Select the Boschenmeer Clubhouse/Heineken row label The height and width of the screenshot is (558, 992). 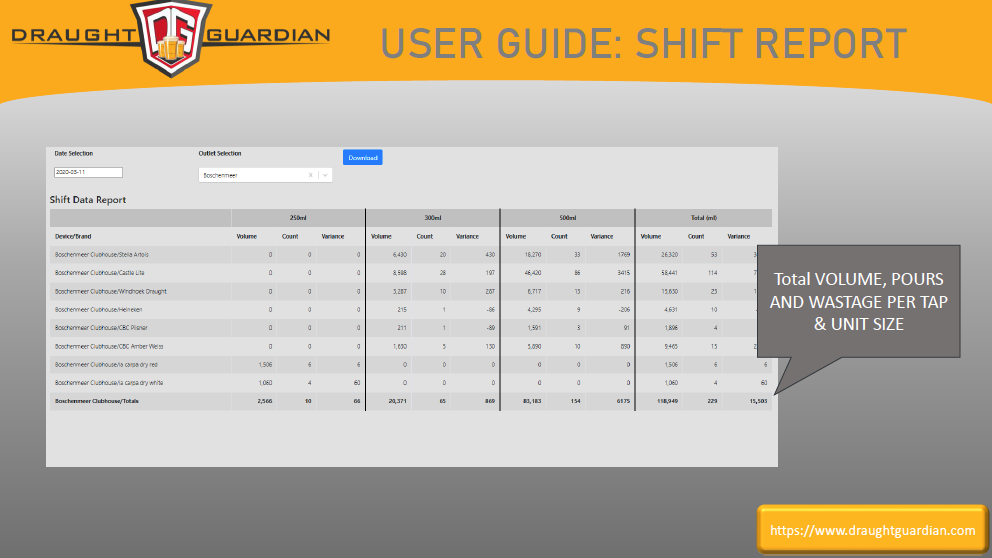98,310
